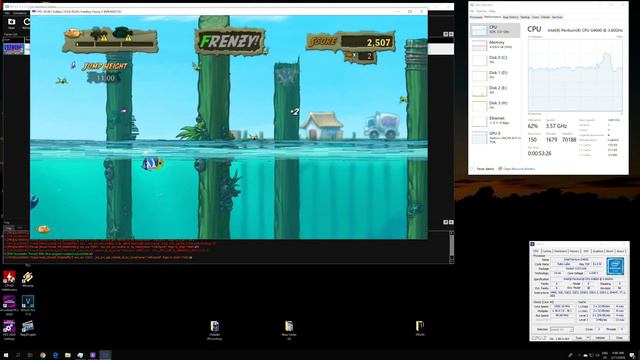Click the Tools button in CPU-Z
The height and width of the screenshot is (360, 640).
click(x=578, y=338)
